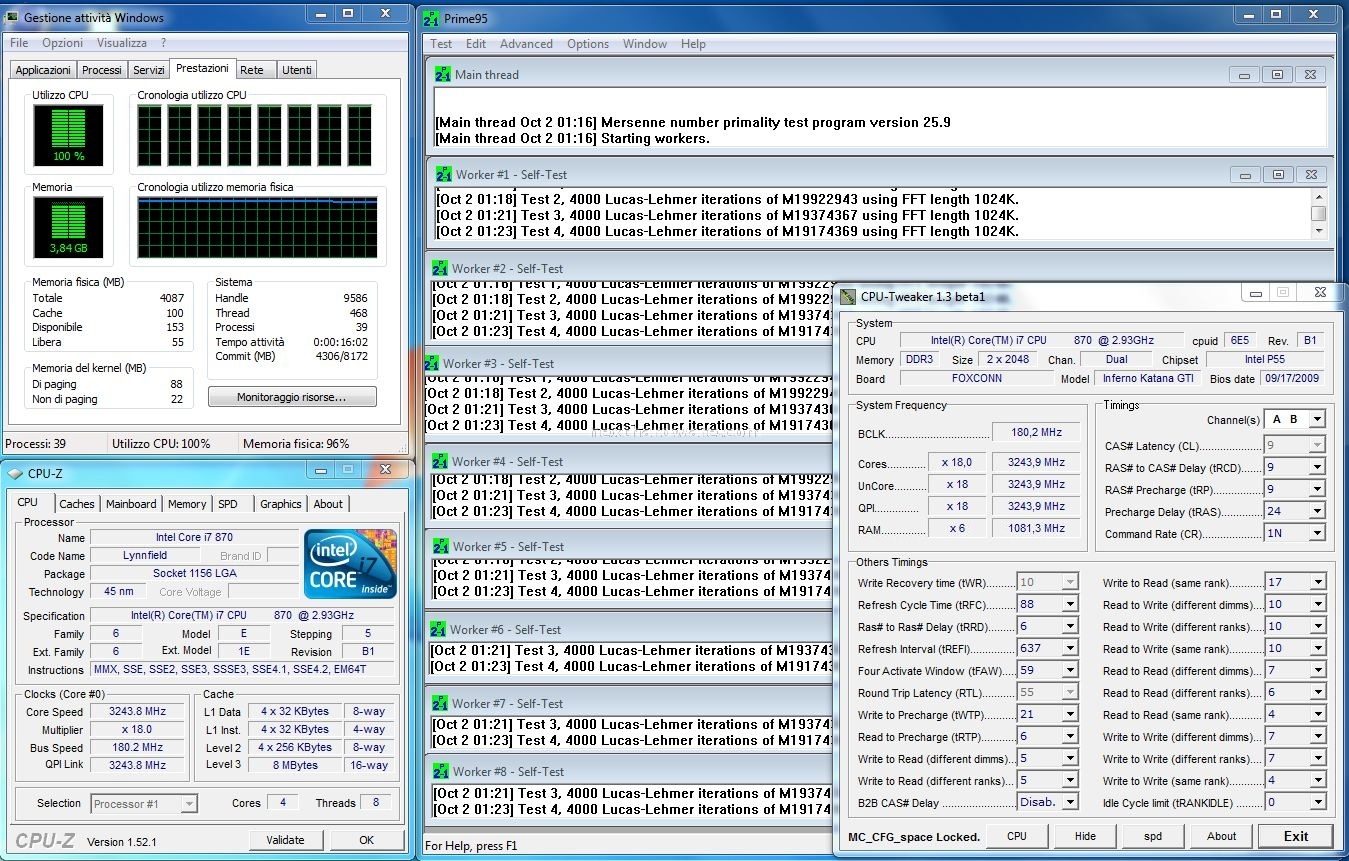
Task: Switch to the Utenti tab
Action: point(297,70)
